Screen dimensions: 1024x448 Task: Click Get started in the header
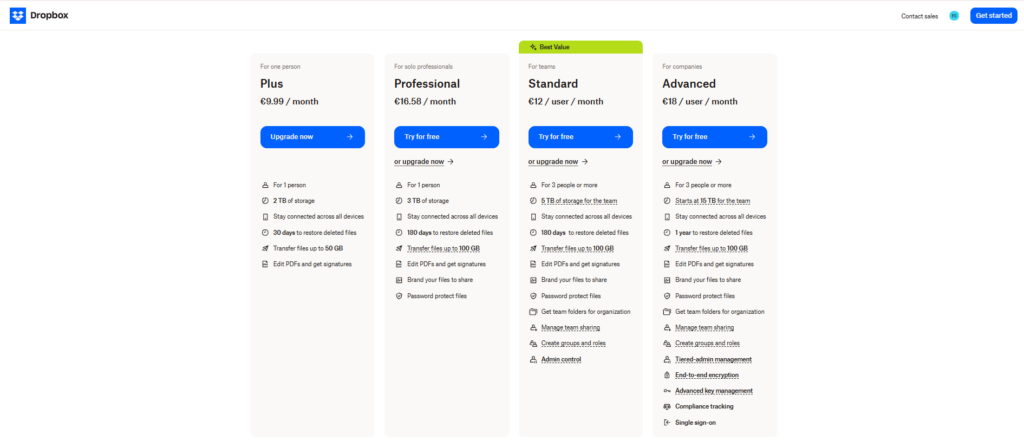(993, 15)
